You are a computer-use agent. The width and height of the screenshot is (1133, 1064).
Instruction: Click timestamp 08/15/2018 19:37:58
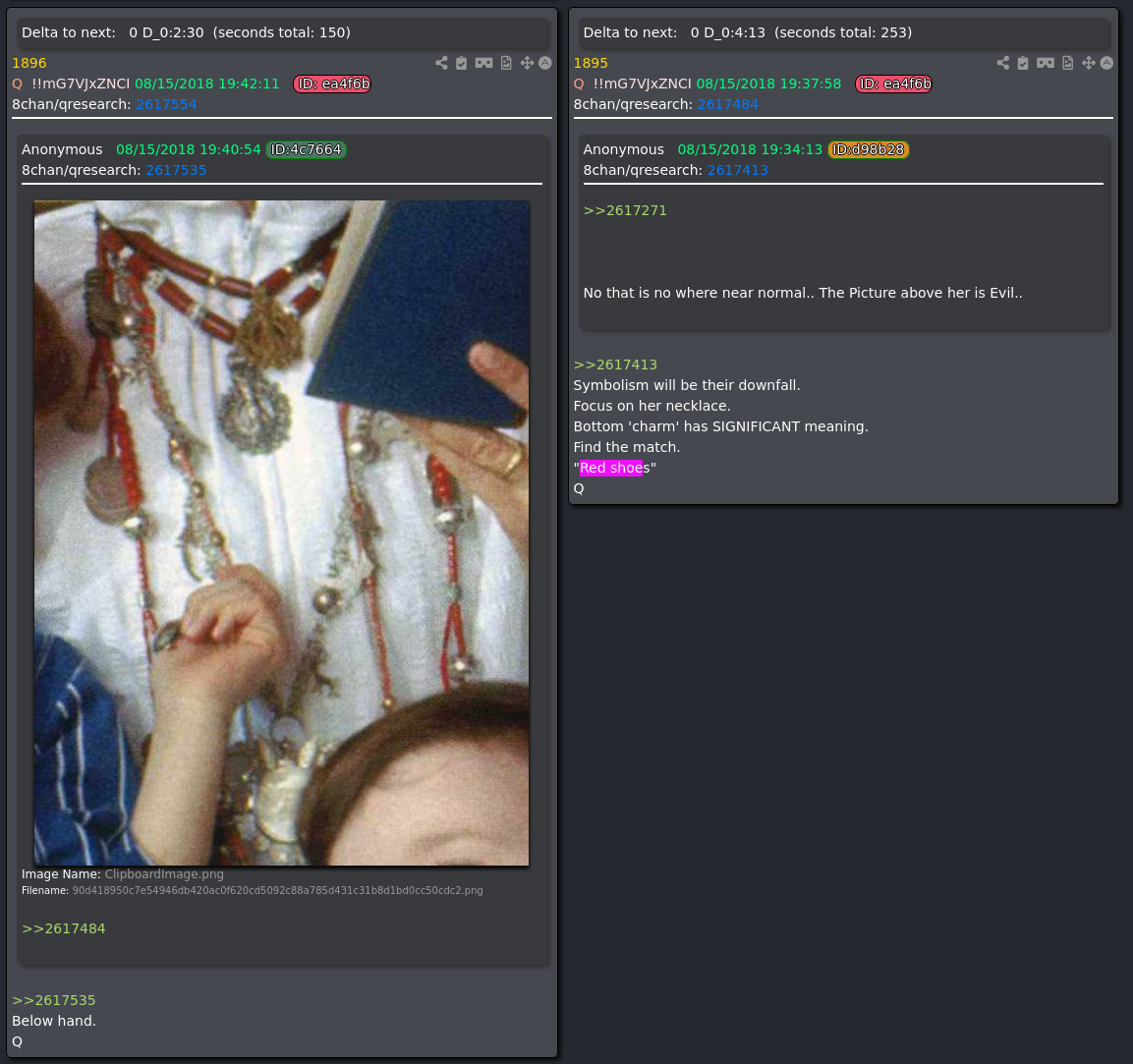point(768,84)
